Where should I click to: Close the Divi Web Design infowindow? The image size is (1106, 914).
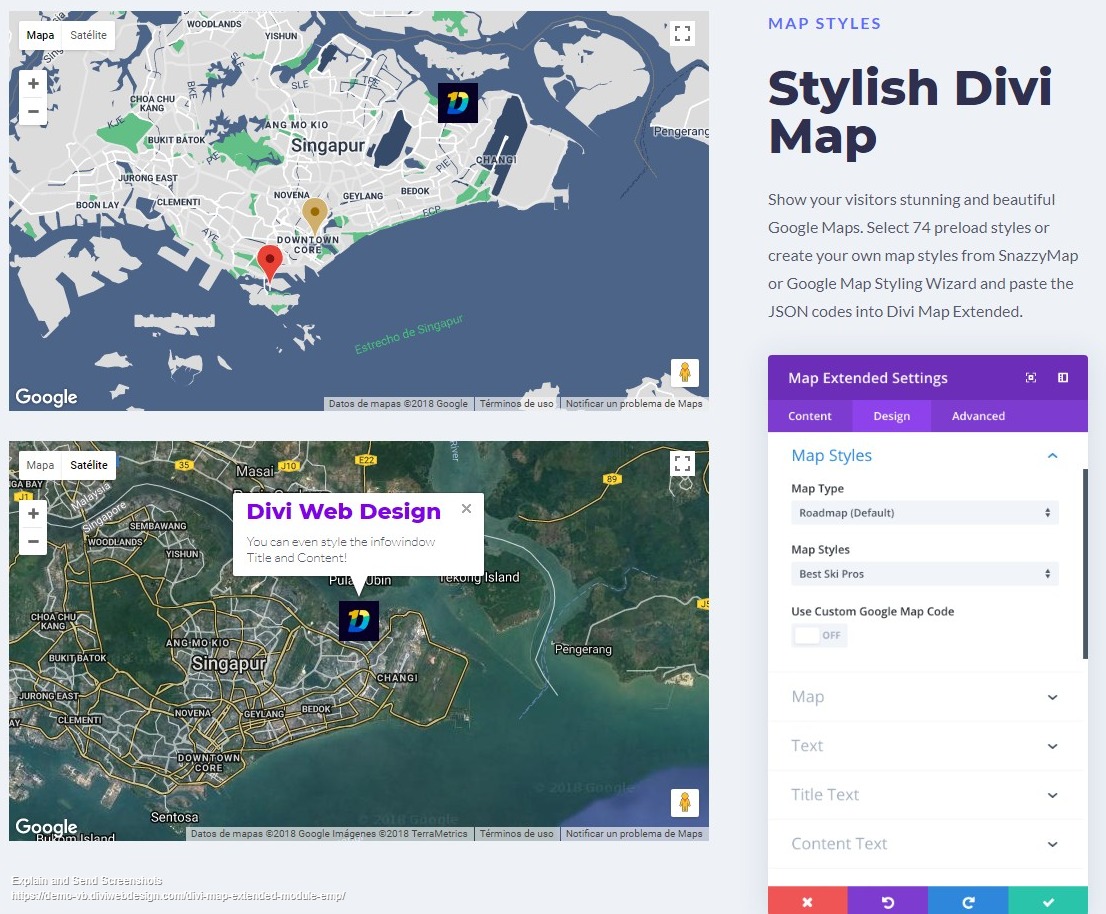[466, 509]
